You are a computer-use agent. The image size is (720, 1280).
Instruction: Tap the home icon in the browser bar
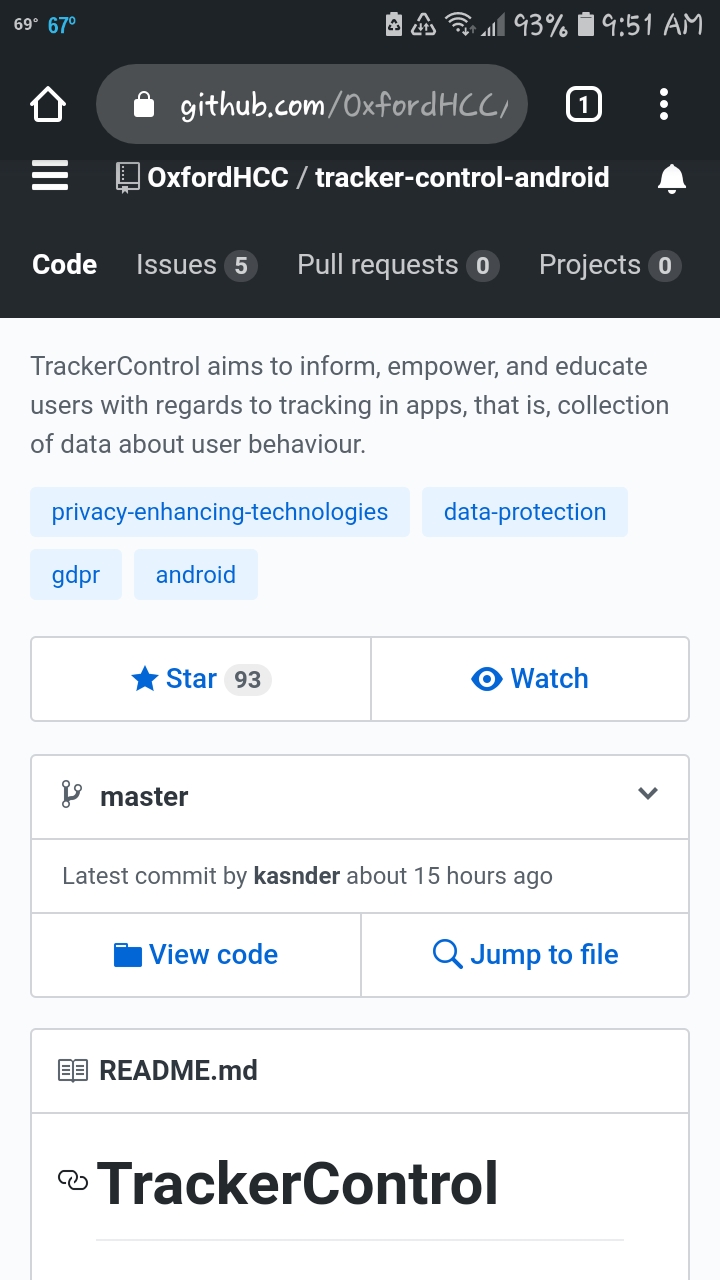(47, 103)
